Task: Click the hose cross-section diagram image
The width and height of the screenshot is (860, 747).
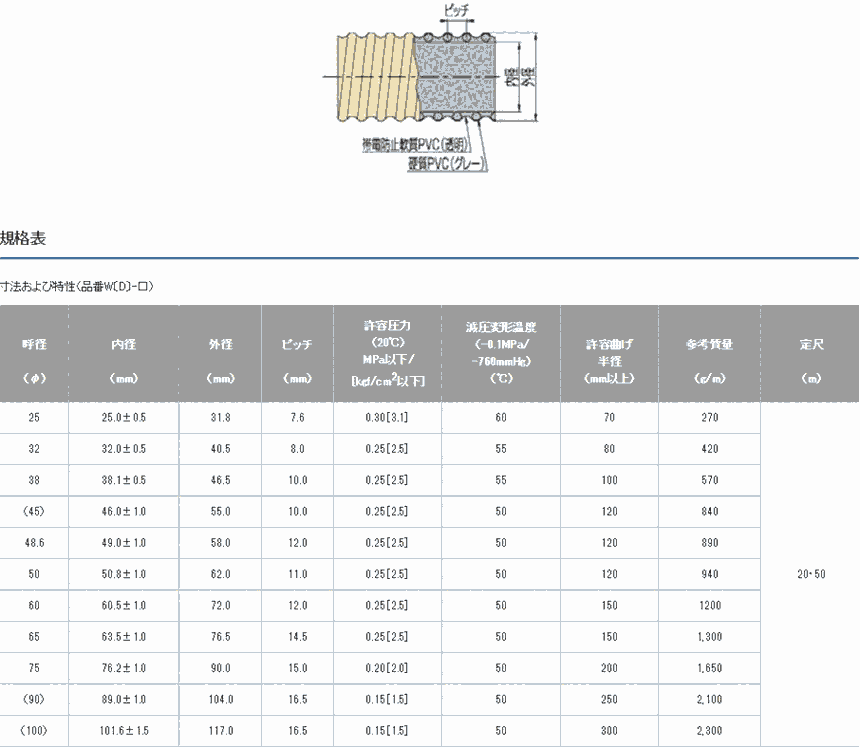Action: tap(430, 90)
